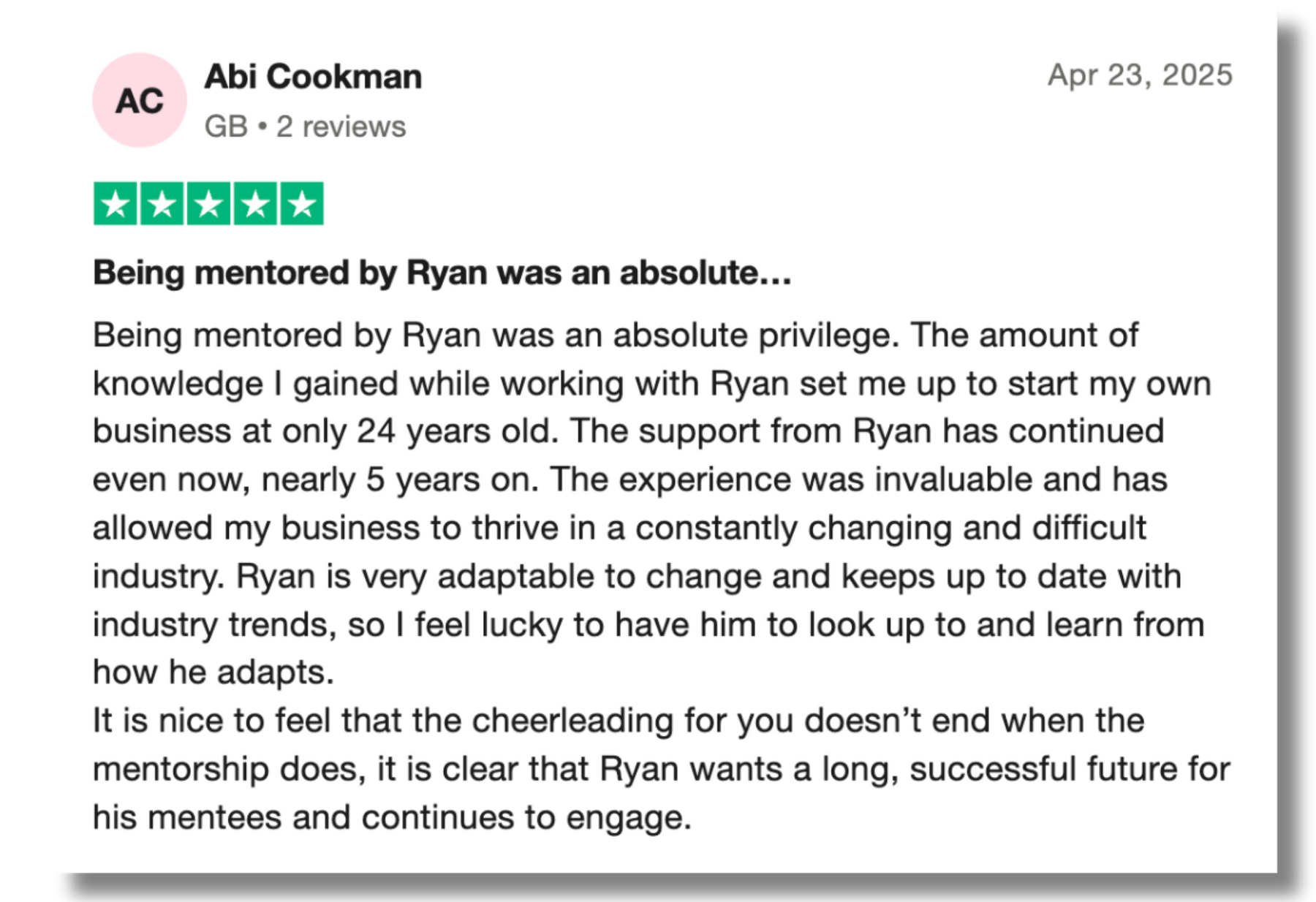Click the "24 years old" phrase

point(456,431)
